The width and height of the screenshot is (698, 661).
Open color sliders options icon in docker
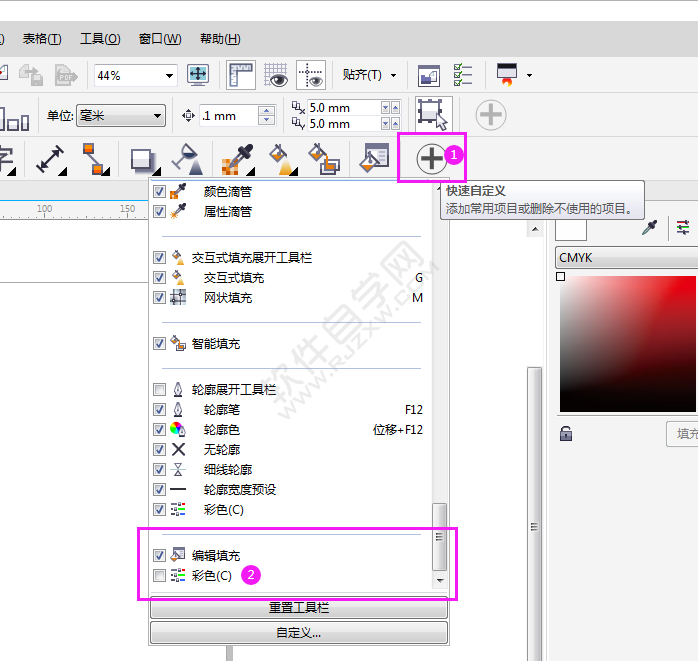683,227
